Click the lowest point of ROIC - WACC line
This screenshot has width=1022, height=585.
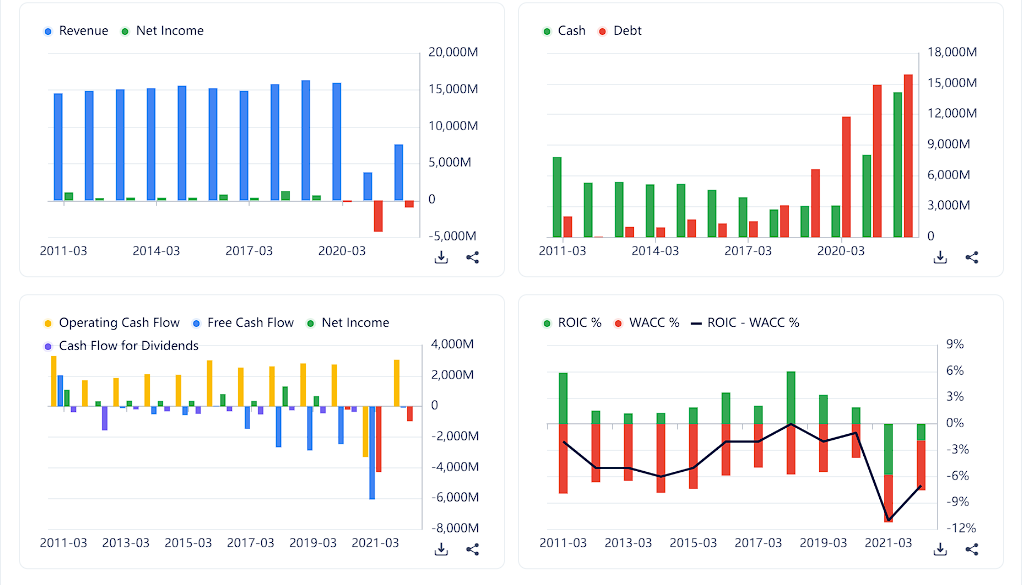point(888,520)
